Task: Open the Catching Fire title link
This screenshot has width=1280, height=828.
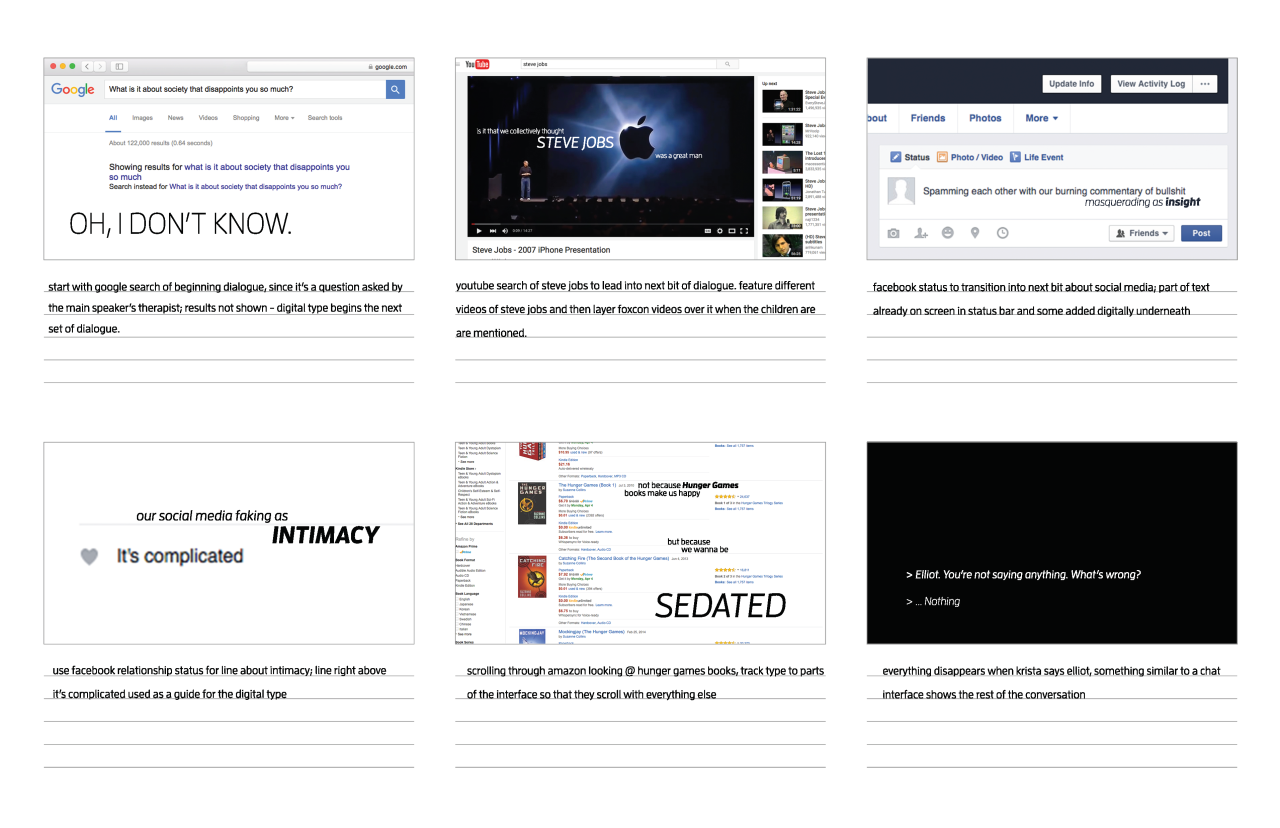Action: click(613, 558)
